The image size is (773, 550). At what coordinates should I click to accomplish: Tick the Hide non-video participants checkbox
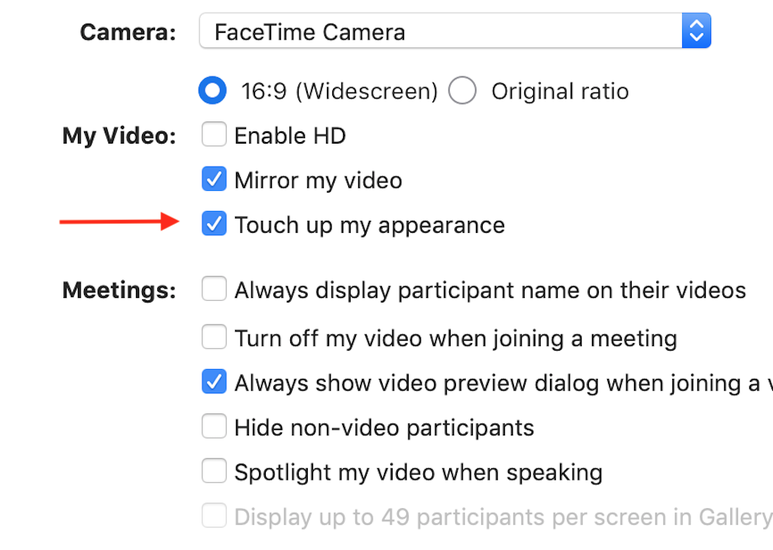coord(214,427)
